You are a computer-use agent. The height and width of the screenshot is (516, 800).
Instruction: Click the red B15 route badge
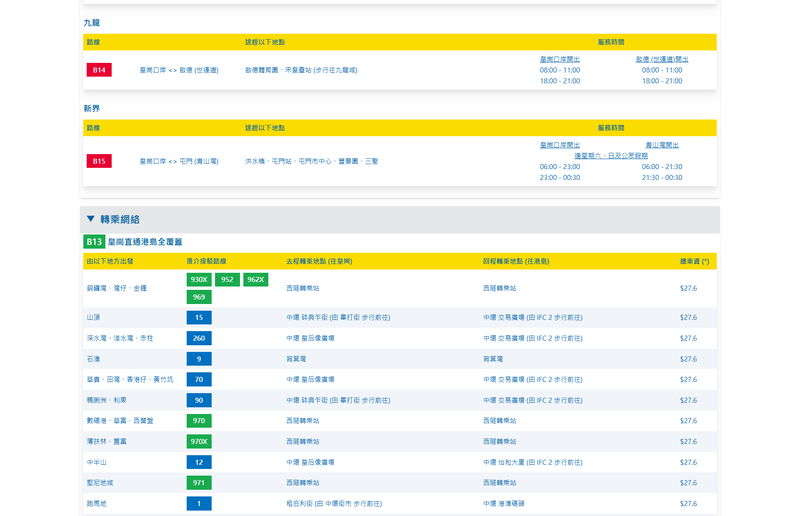coord(99,161)
